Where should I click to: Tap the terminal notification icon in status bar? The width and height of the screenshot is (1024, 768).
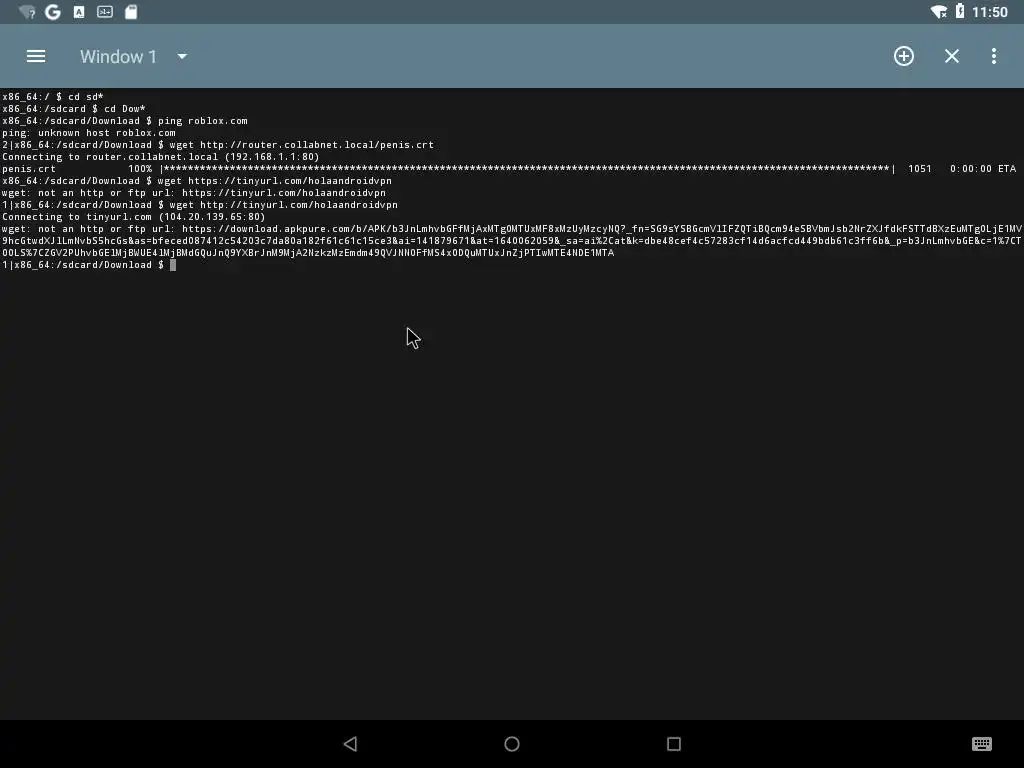[x=104, y=12]
